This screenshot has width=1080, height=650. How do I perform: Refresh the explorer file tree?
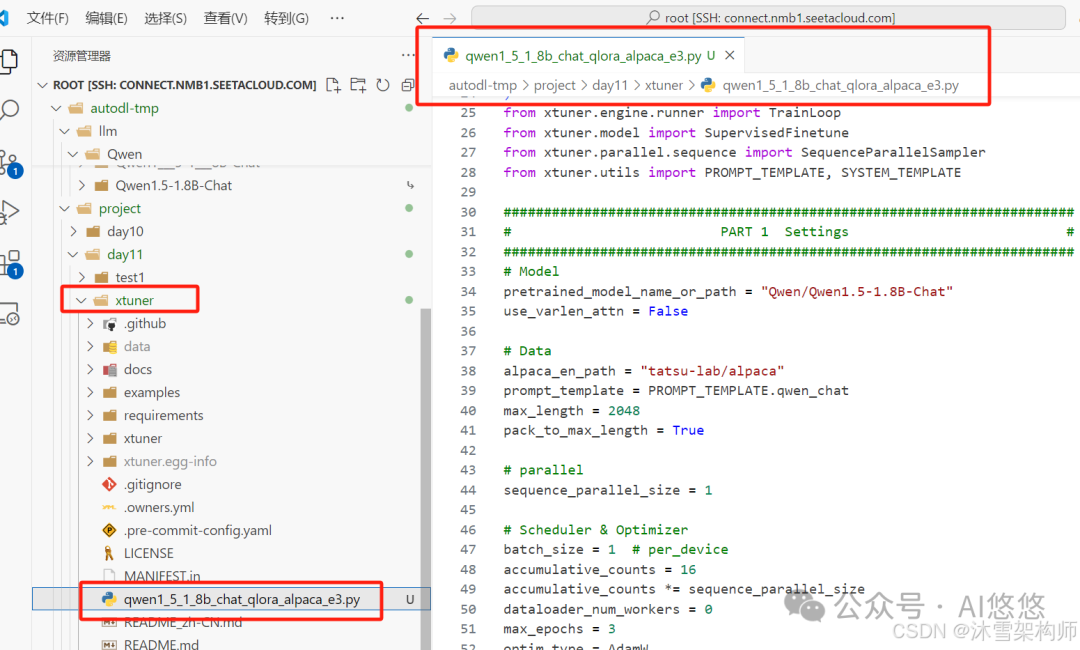point(382,85)
